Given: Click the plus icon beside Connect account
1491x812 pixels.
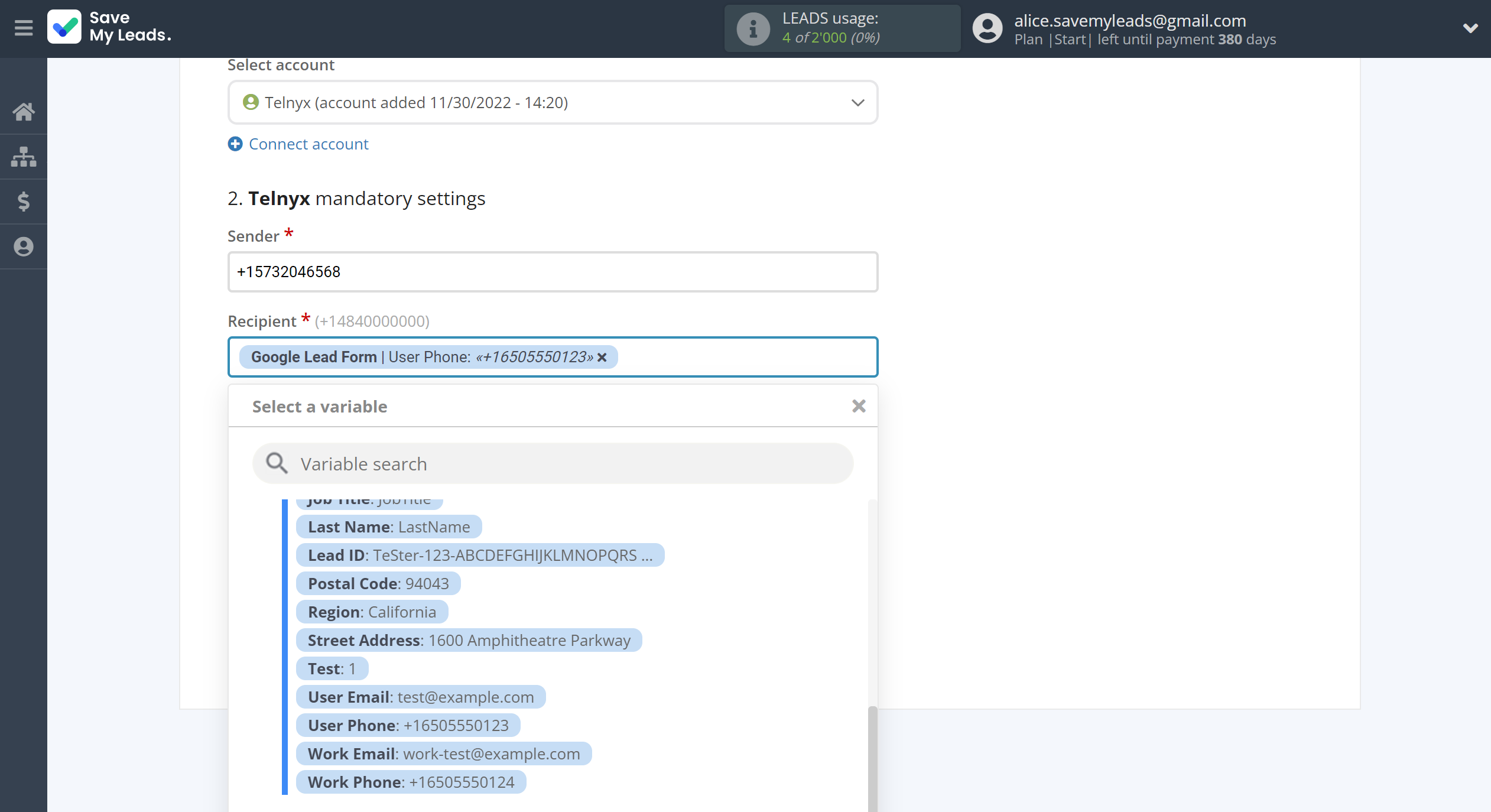Looking at the screenshot, I should pyautogui.click(x=235, y=144).
